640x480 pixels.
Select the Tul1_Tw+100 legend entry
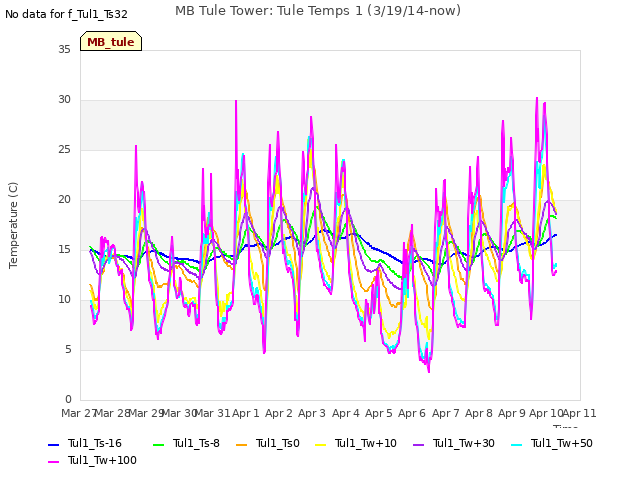(x=92, y=460)
